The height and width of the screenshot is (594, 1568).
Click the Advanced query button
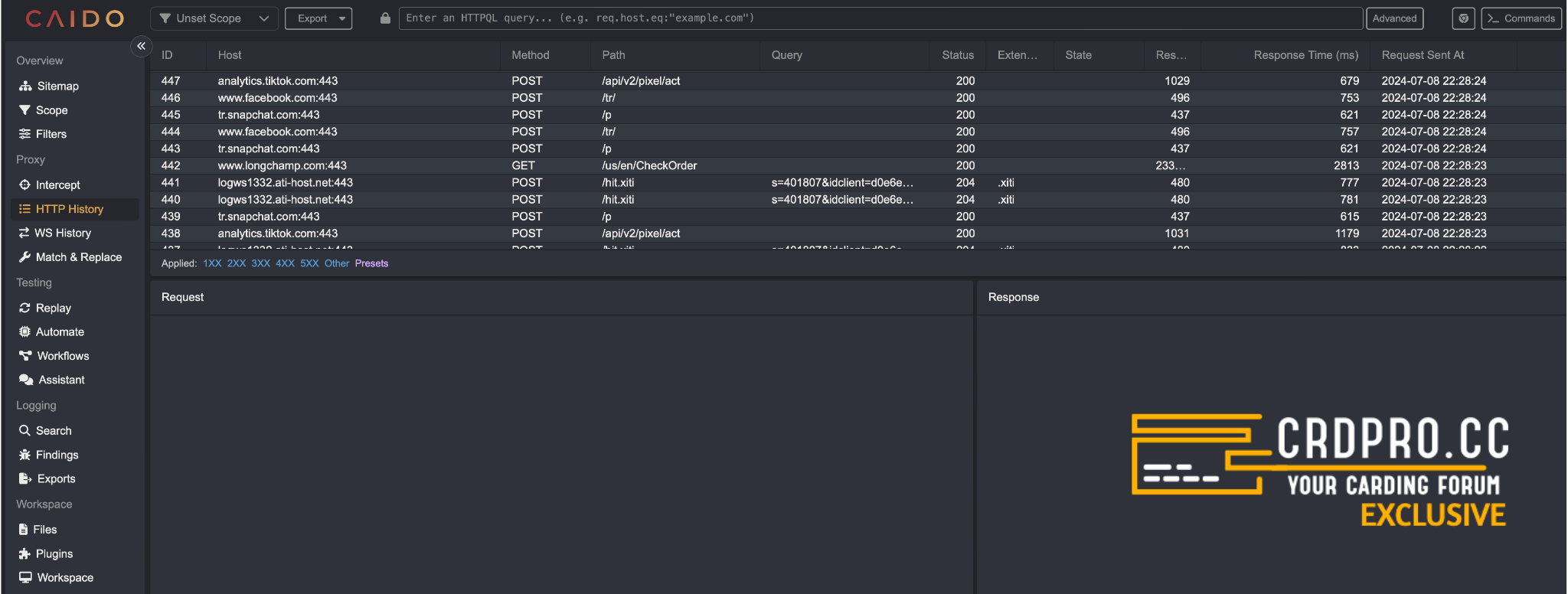(1393, 18)
